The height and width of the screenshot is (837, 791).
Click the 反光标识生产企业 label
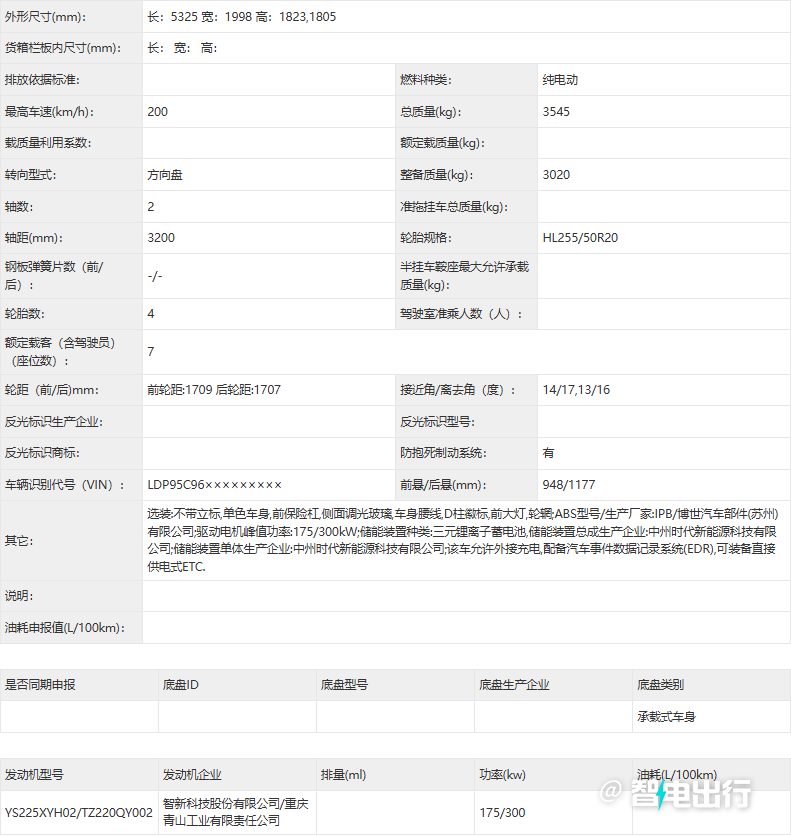coord(54,422)
